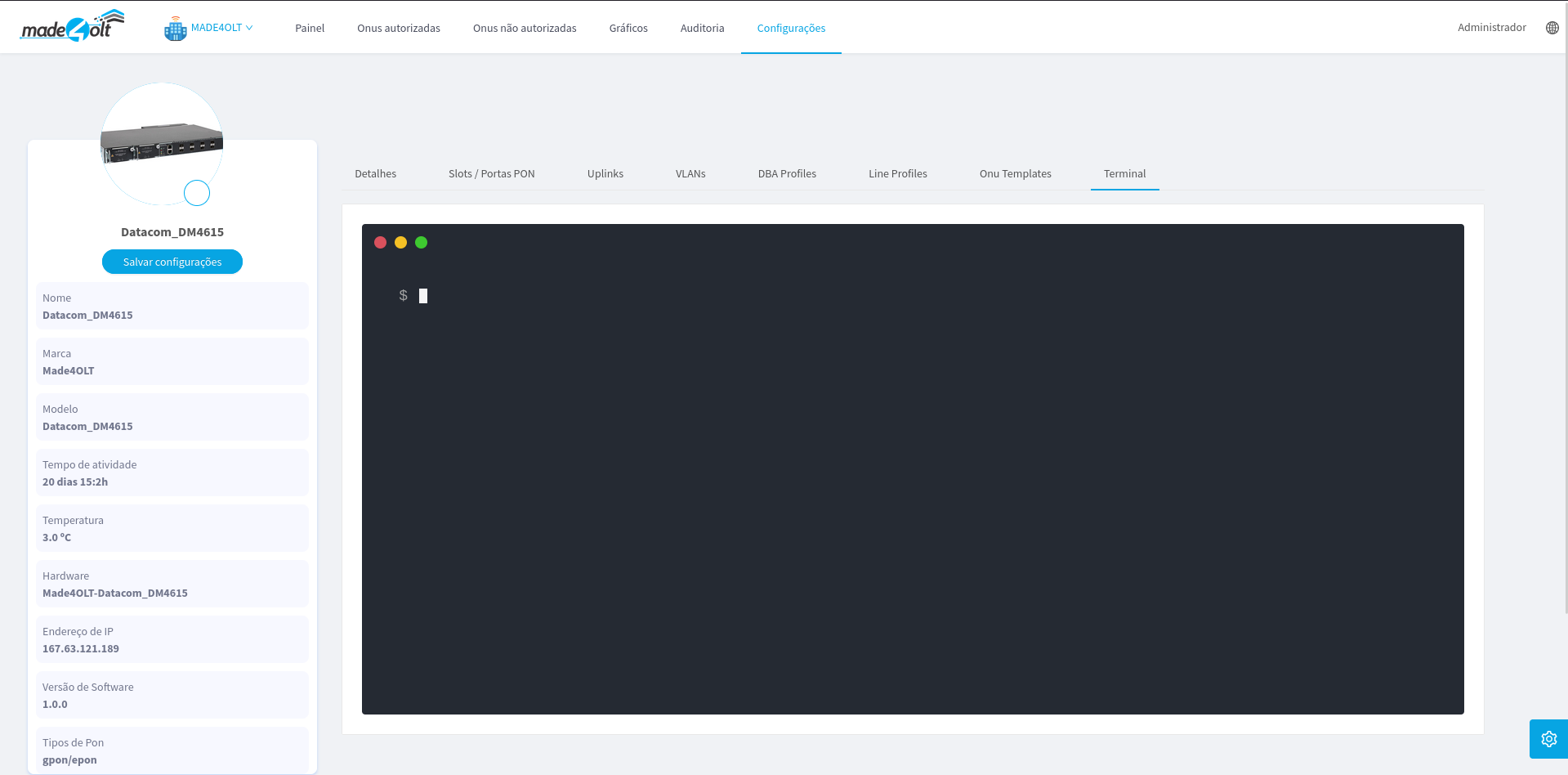The image size is (1568, 775).
Task: Click the circular status badge on device image
Action: [x=197, y=193]
